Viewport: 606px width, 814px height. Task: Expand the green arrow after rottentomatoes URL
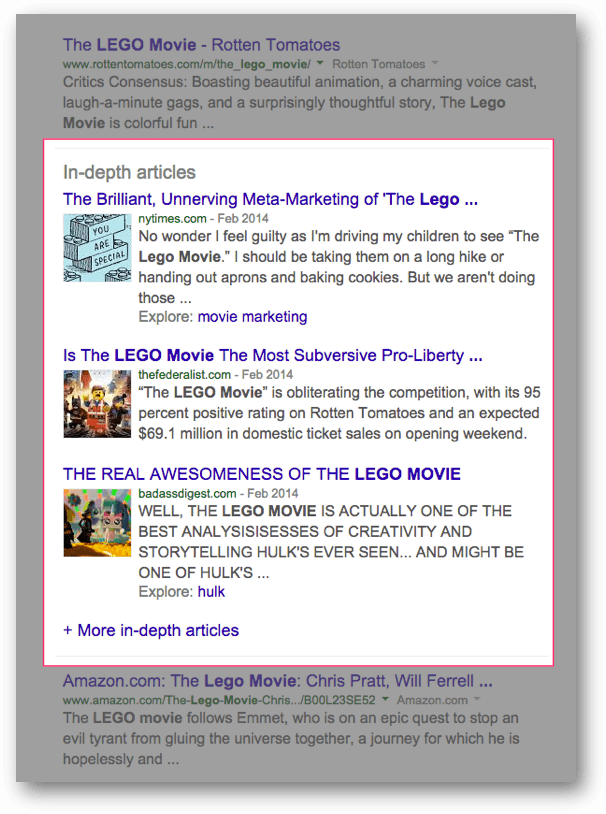(x=320, y=63)
